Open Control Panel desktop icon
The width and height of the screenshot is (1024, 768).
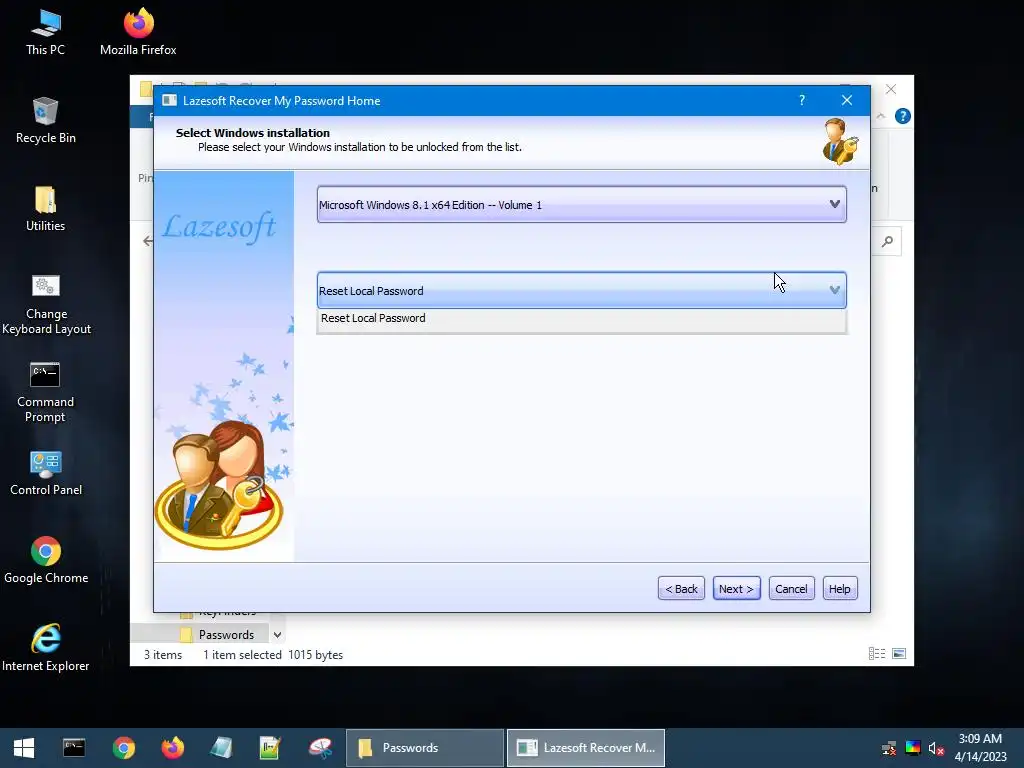46,473
